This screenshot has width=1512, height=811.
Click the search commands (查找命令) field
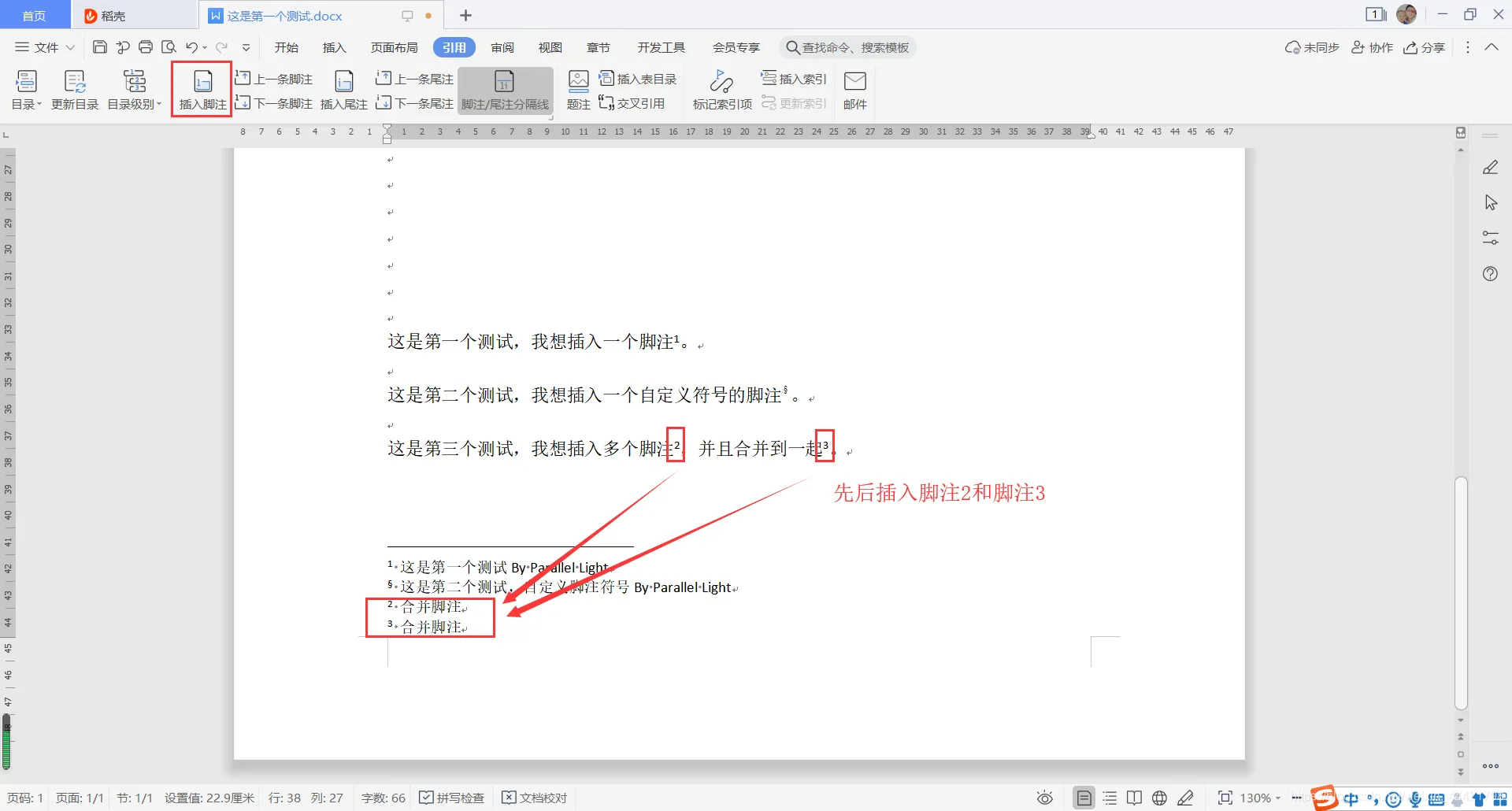point(847,47)
